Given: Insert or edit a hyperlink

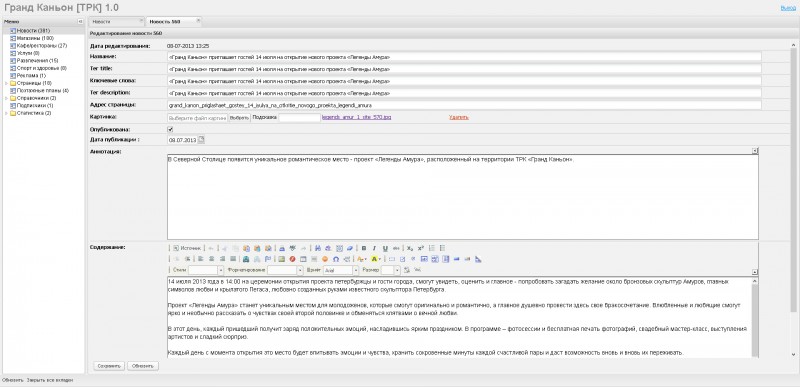Looking at the screenshot, I should pyautogui.click(x=246, y=259).
